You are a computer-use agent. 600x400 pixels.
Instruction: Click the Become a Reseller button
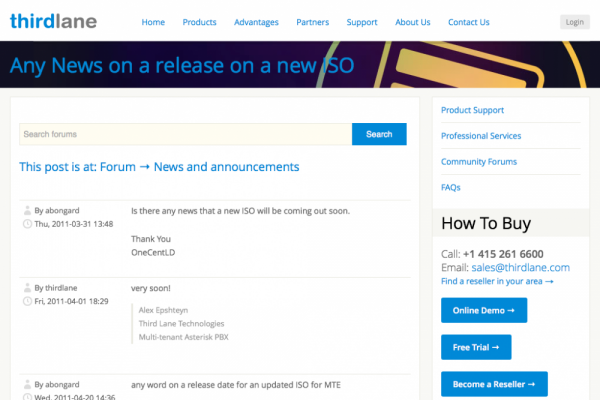point(494,384)
